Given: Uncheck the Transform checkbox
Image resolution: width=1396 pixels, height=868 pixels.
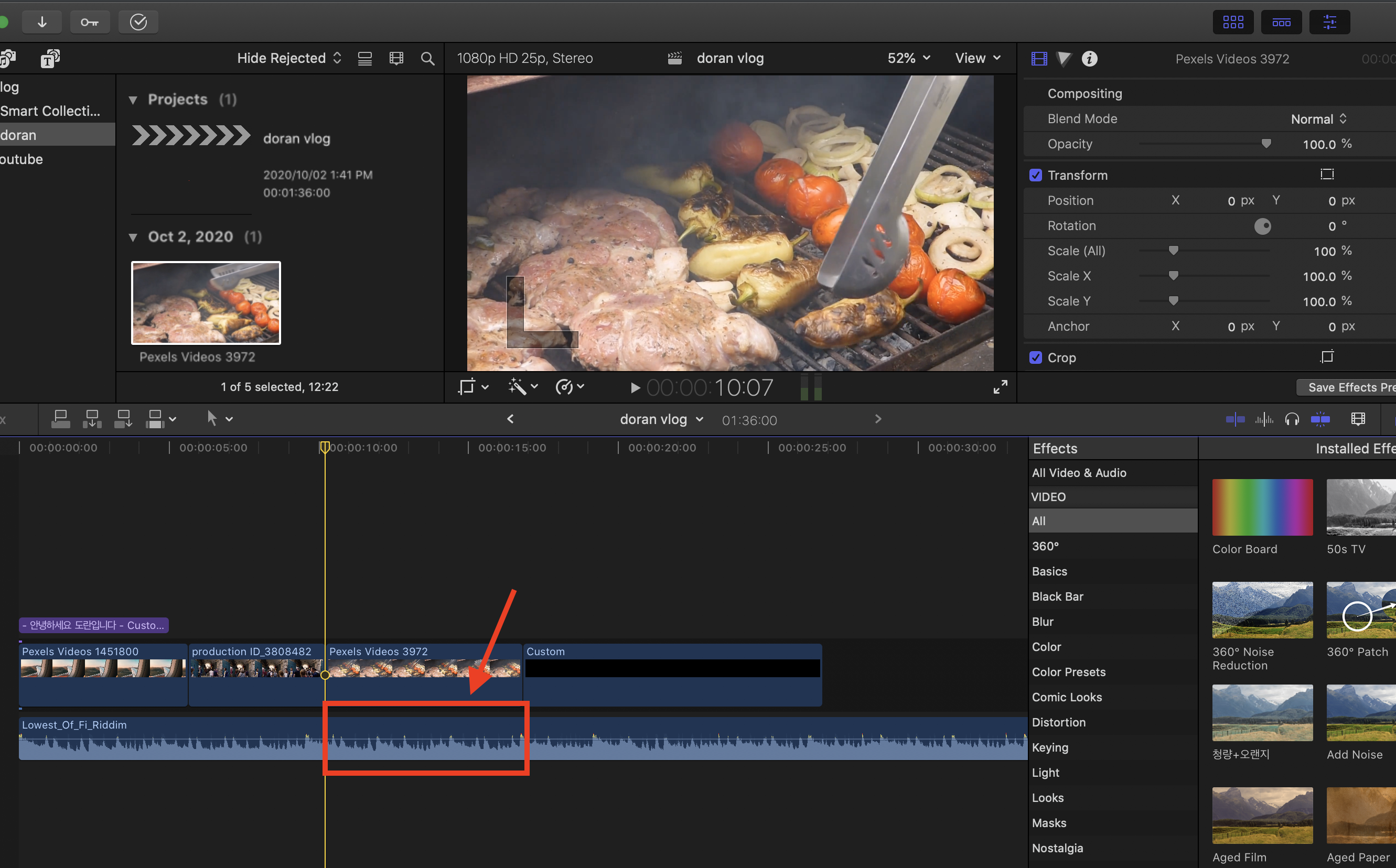Looking at the screenshot, I should pyautogui.click(x=1035, y=175).
